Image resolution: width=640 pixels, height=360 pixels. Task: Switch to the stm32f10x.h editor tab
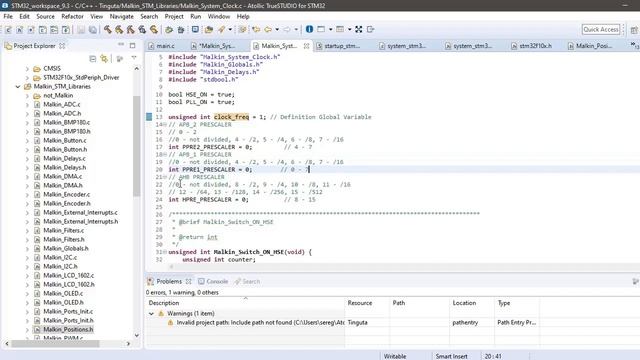535,46
